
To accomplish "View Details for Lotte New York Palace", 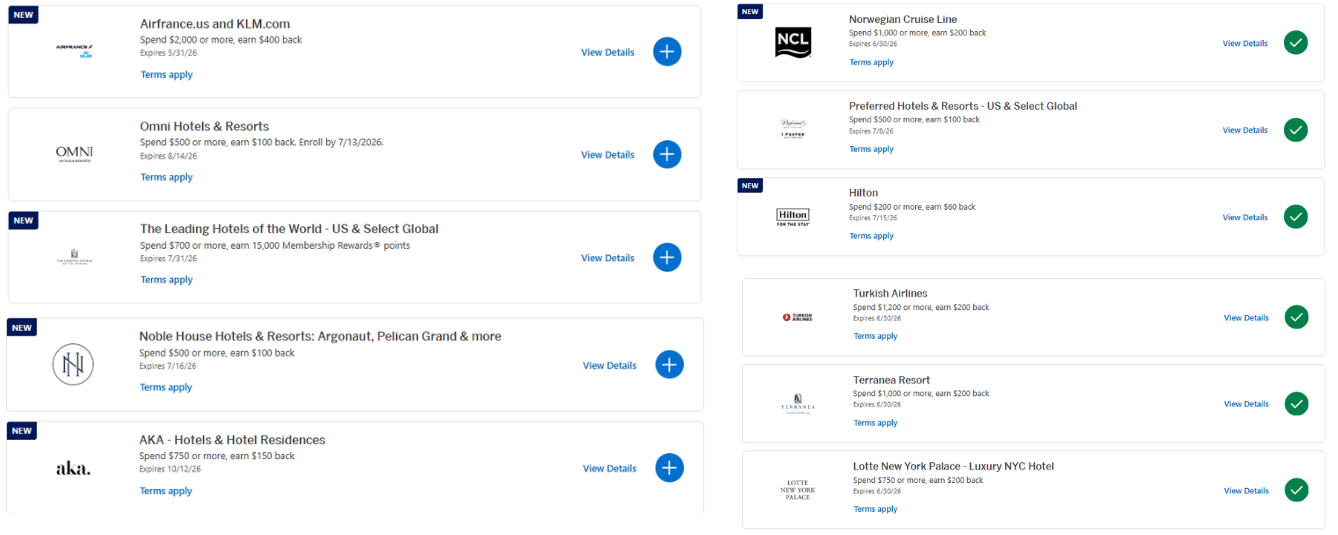I will (x=1246, y=490).
